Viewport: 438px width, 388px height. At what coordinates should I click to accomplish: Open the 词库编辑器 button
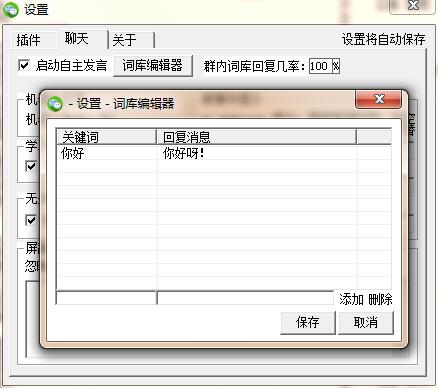click(153, 65)
